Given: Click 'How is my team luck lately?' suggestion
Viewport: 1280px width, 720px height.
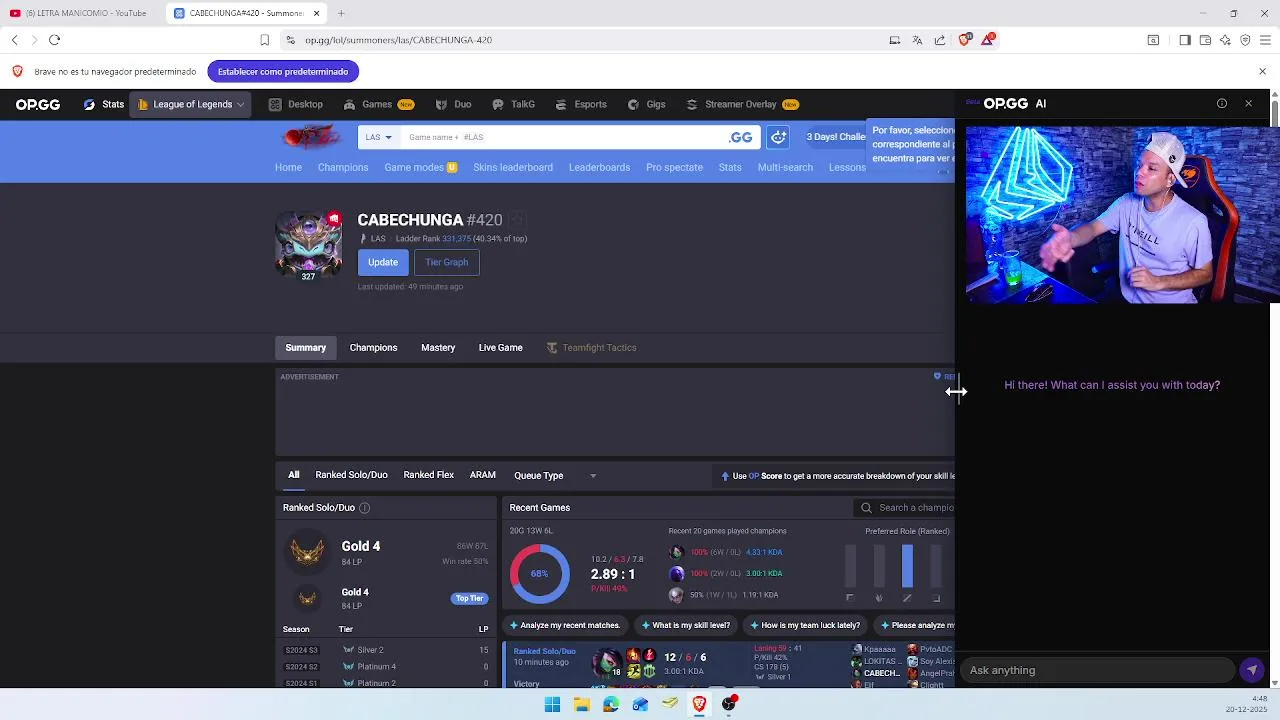Looking at the screenshot, I should (803, 625).
